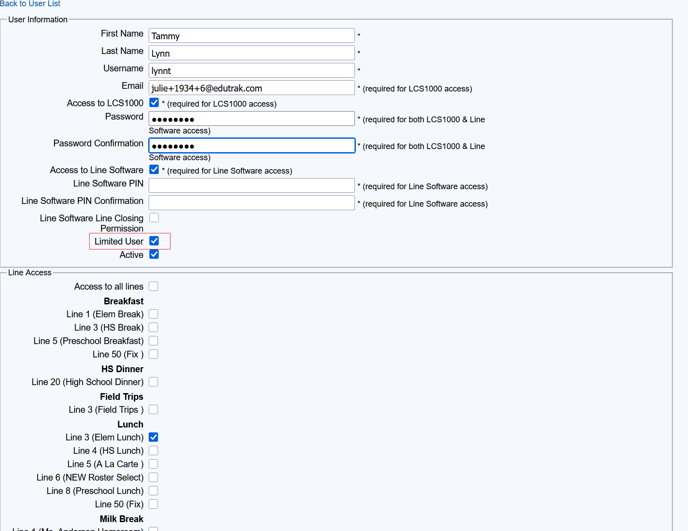Toggle the Active checkbox
The width and height of the screenshot is (688, 531).
[x=154, y=254]
